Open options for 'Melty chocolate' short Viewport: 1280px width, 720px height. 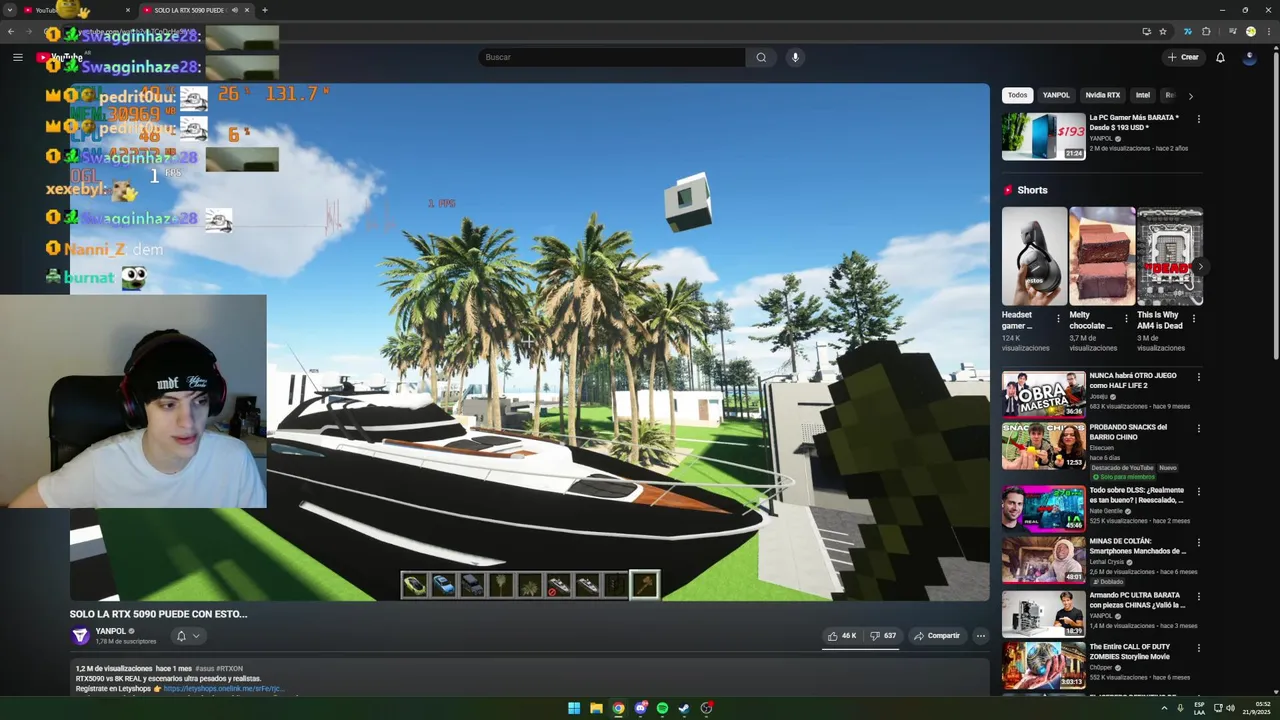pyautogui.click(x=1126, y=319)
